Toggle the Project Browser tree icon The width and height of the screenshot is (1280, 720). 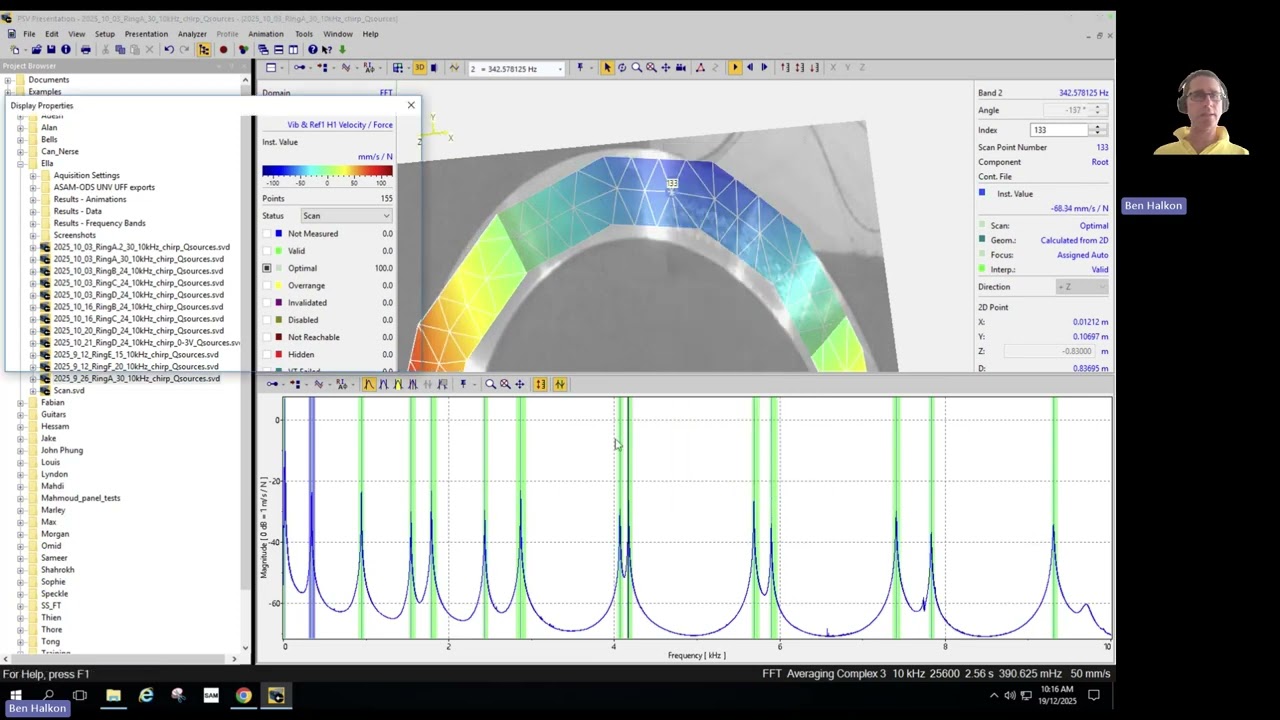pyautogui.click(x=204, y=50)
